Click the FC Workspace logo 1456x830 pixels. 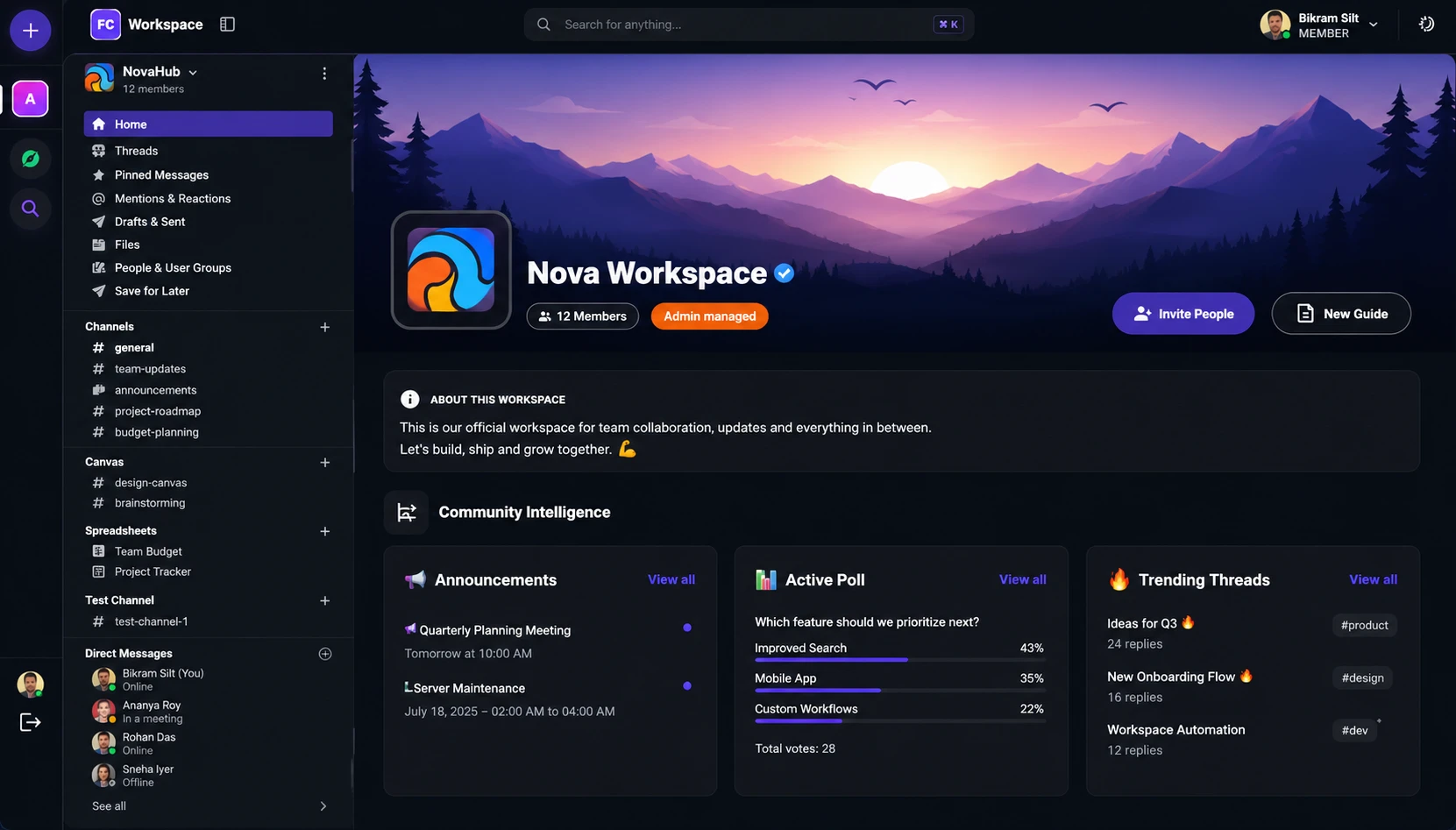tap(105, 25)
